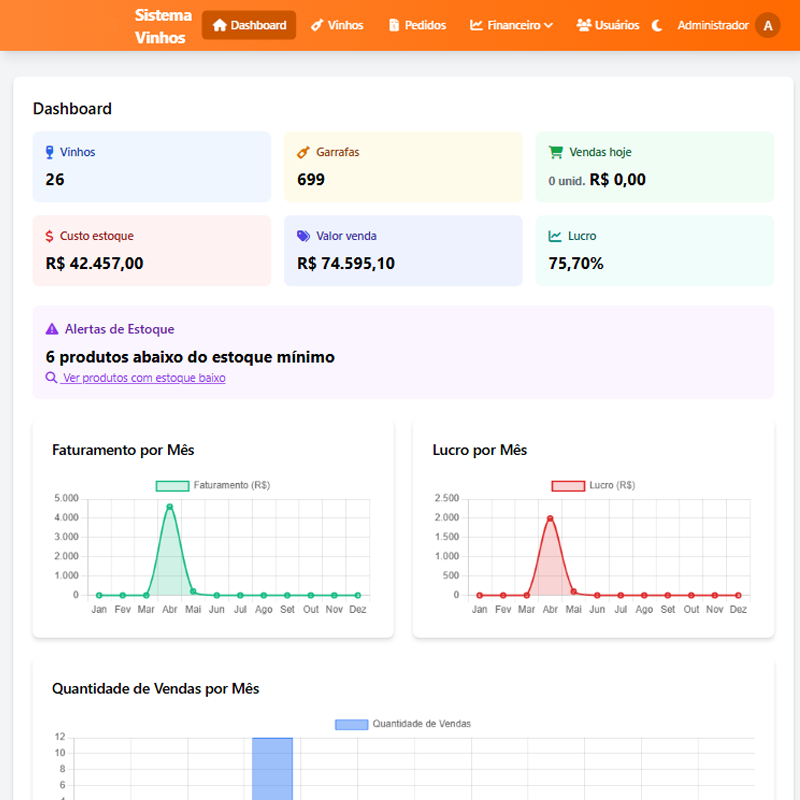Open the Pedidos page
Screen dimensions: 800x800
pyautogui.click(x=417, y=25)
